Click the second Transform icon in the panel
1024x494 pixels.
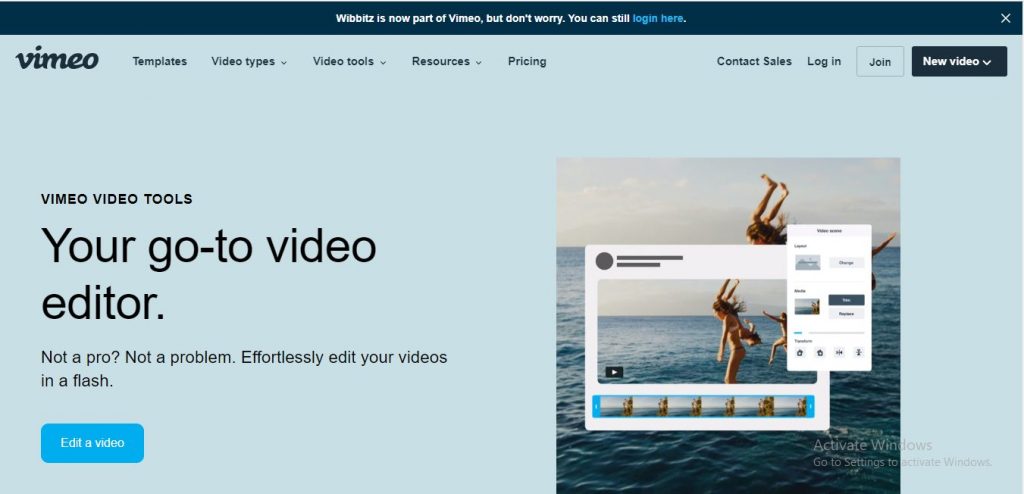[820, 352]
